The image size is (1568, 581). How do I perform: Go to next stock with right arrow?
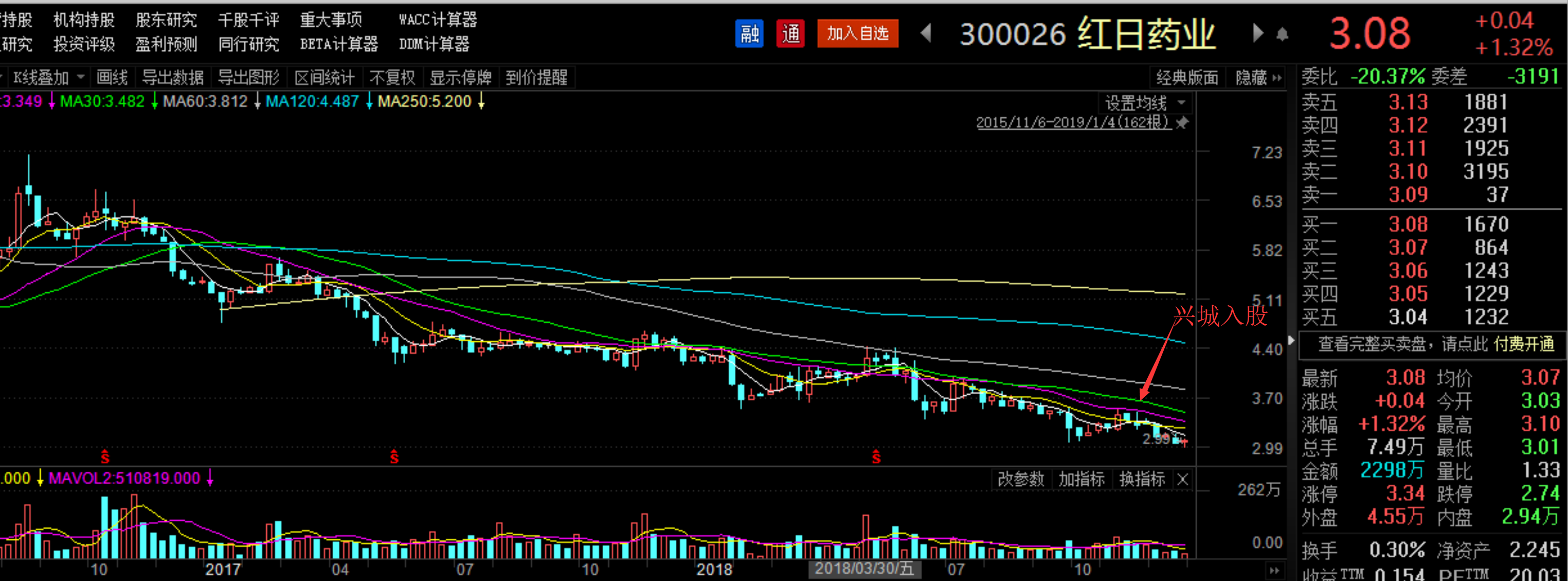(1257, 33)
